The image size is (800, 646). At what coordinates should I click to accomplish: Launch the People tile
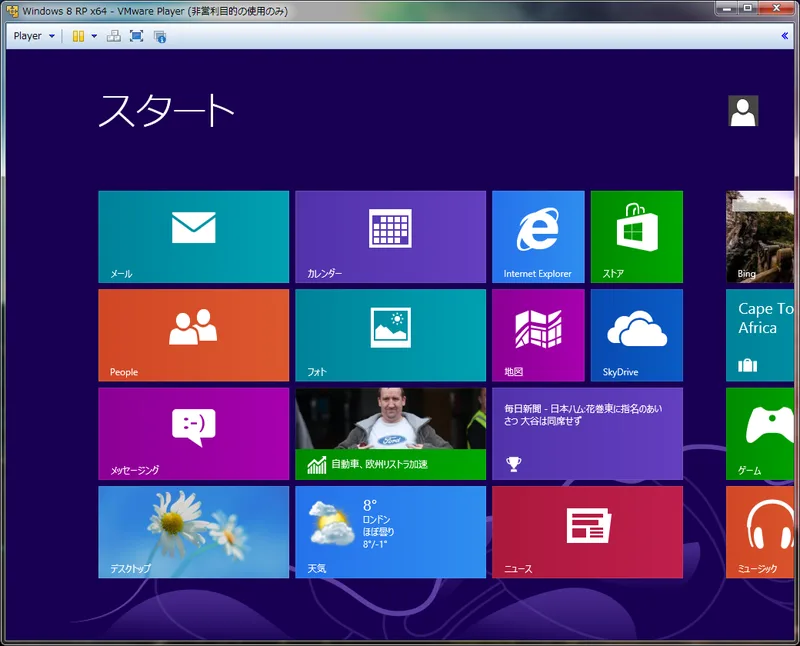[x=193, y=335]
